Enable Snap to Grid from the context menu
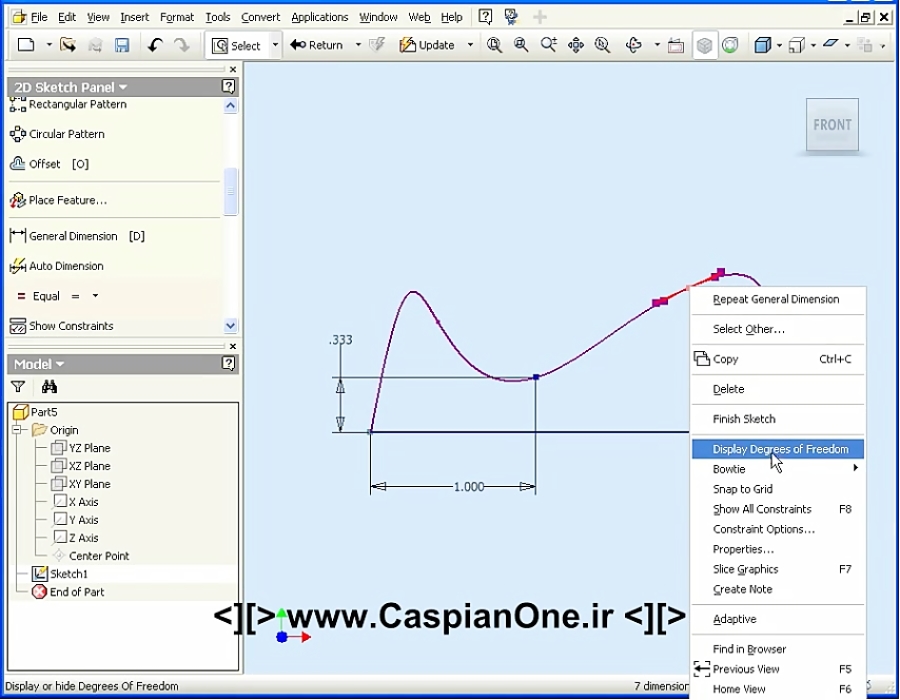Screen dimensions: 900x700 coord(742,488)
